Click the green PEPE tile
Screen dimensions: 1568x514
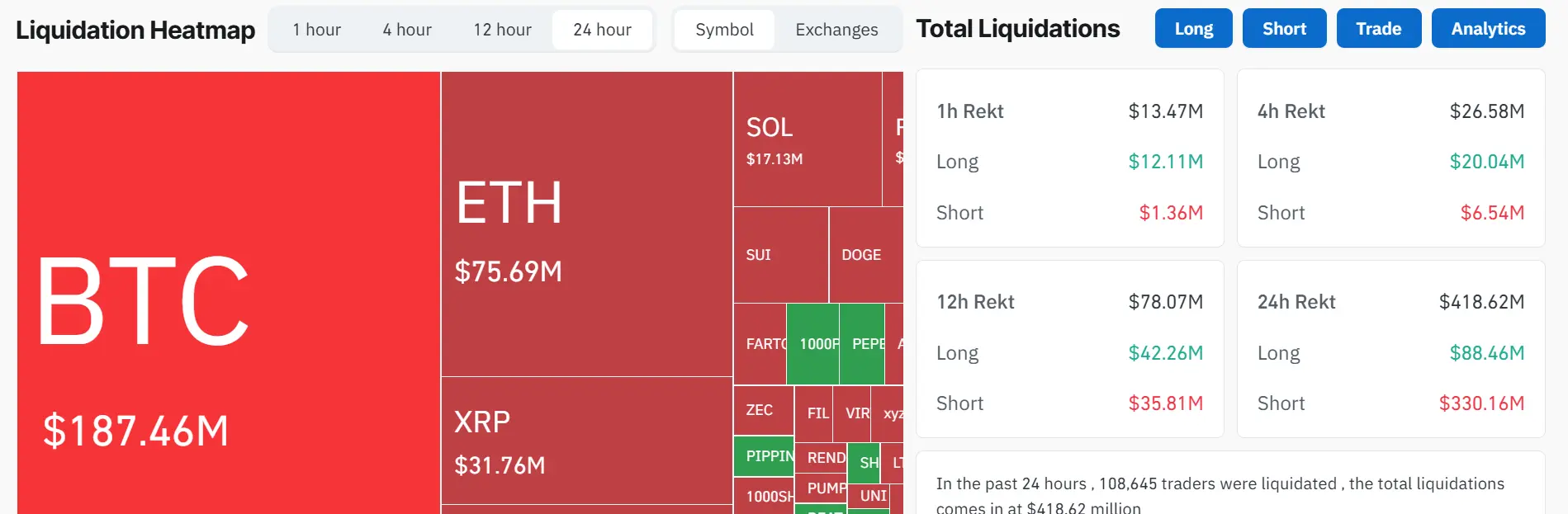[x=864, y=344]
